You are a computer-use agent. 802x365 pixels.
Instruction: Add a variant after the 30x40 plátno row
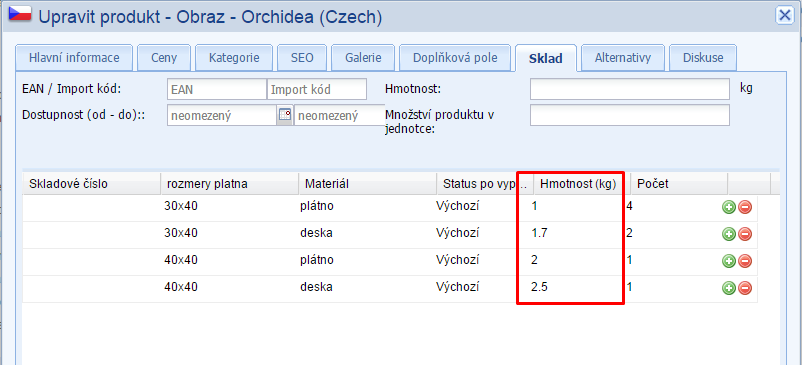coord(728,208)
